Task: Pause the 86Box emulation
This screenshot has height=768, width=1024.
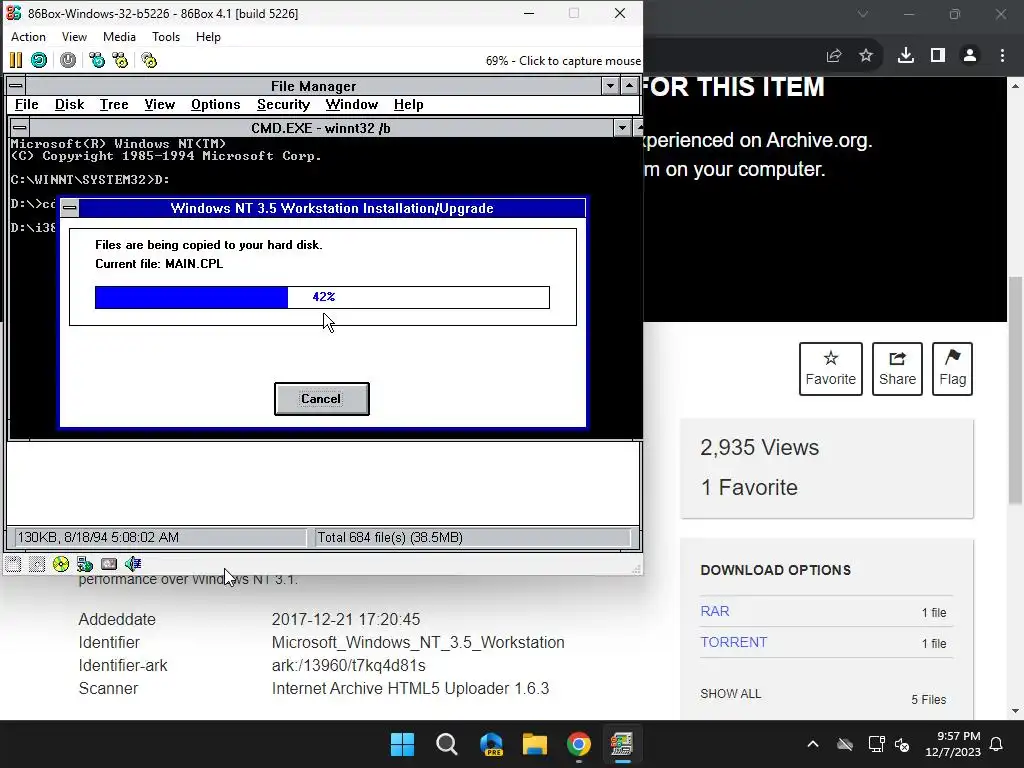Action: point(16,61)
